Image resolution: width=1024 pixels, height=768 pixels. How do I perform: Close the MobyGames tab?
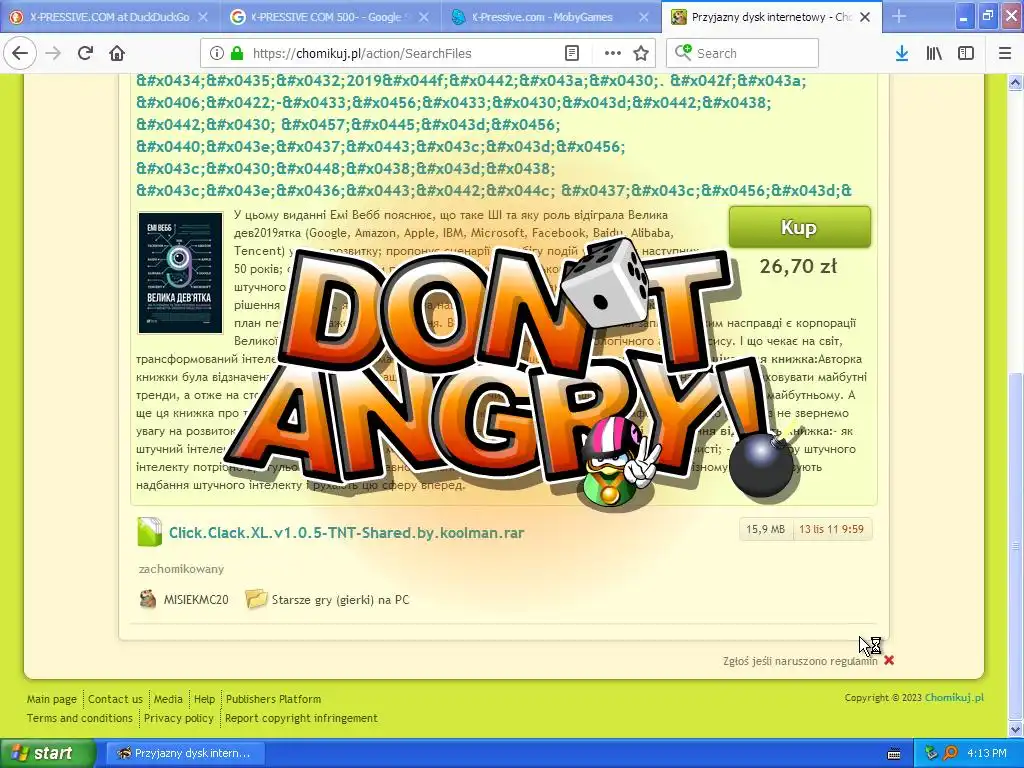(644, 18)
